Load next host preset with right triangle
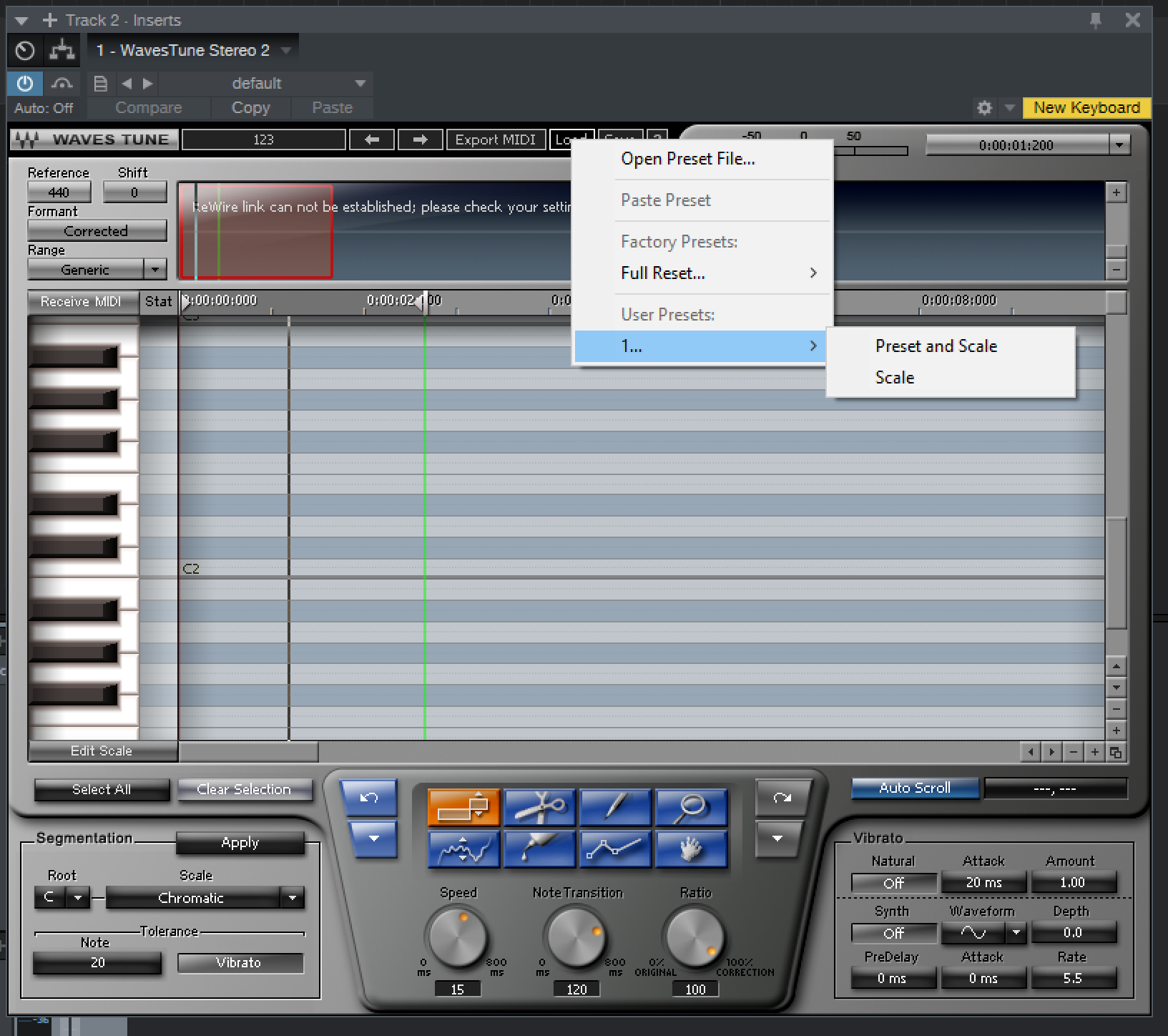 147,84
